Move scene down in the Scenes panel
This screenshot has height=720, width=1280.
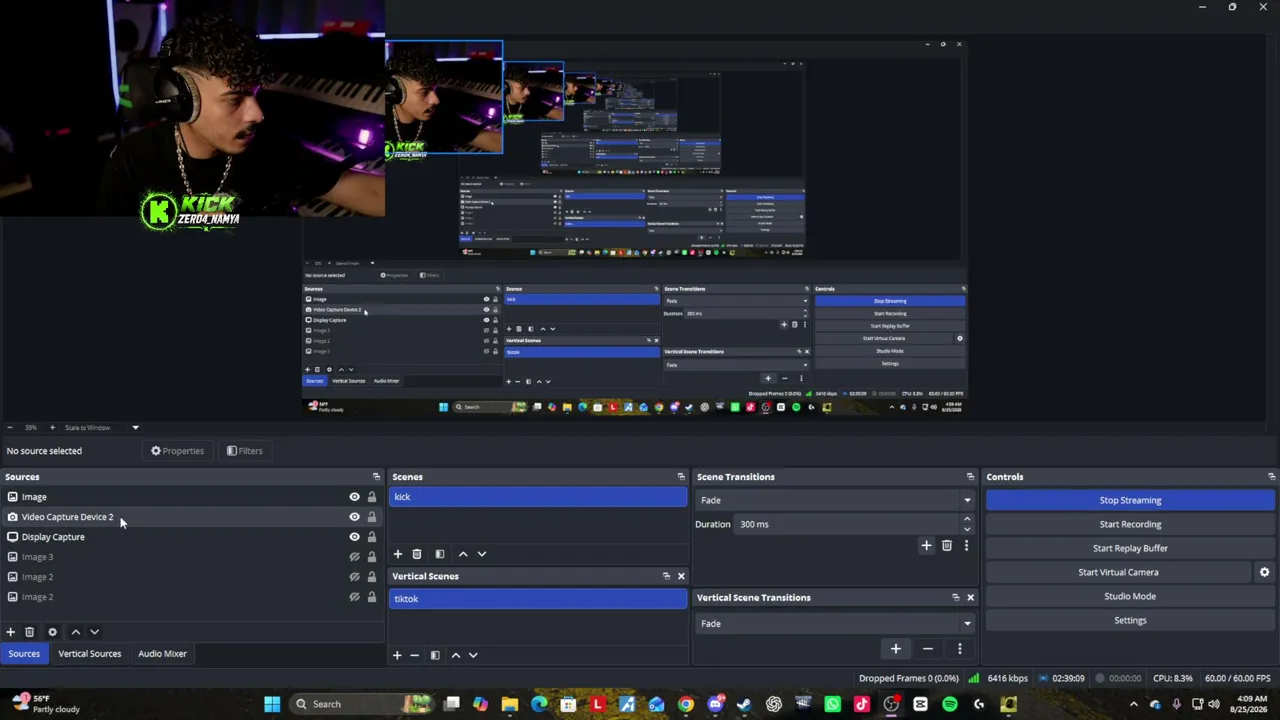pyautogui.click(x=481, y=554)
